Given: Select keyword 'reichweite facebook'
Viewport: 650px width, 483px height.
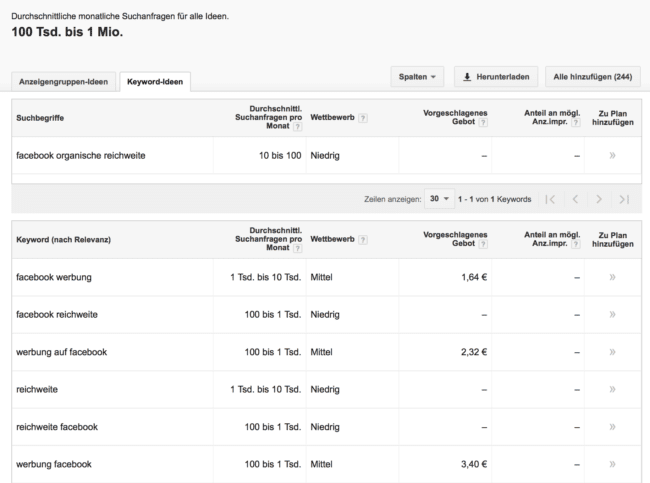Looking at the screenshot, I should (x=57, y=427).
